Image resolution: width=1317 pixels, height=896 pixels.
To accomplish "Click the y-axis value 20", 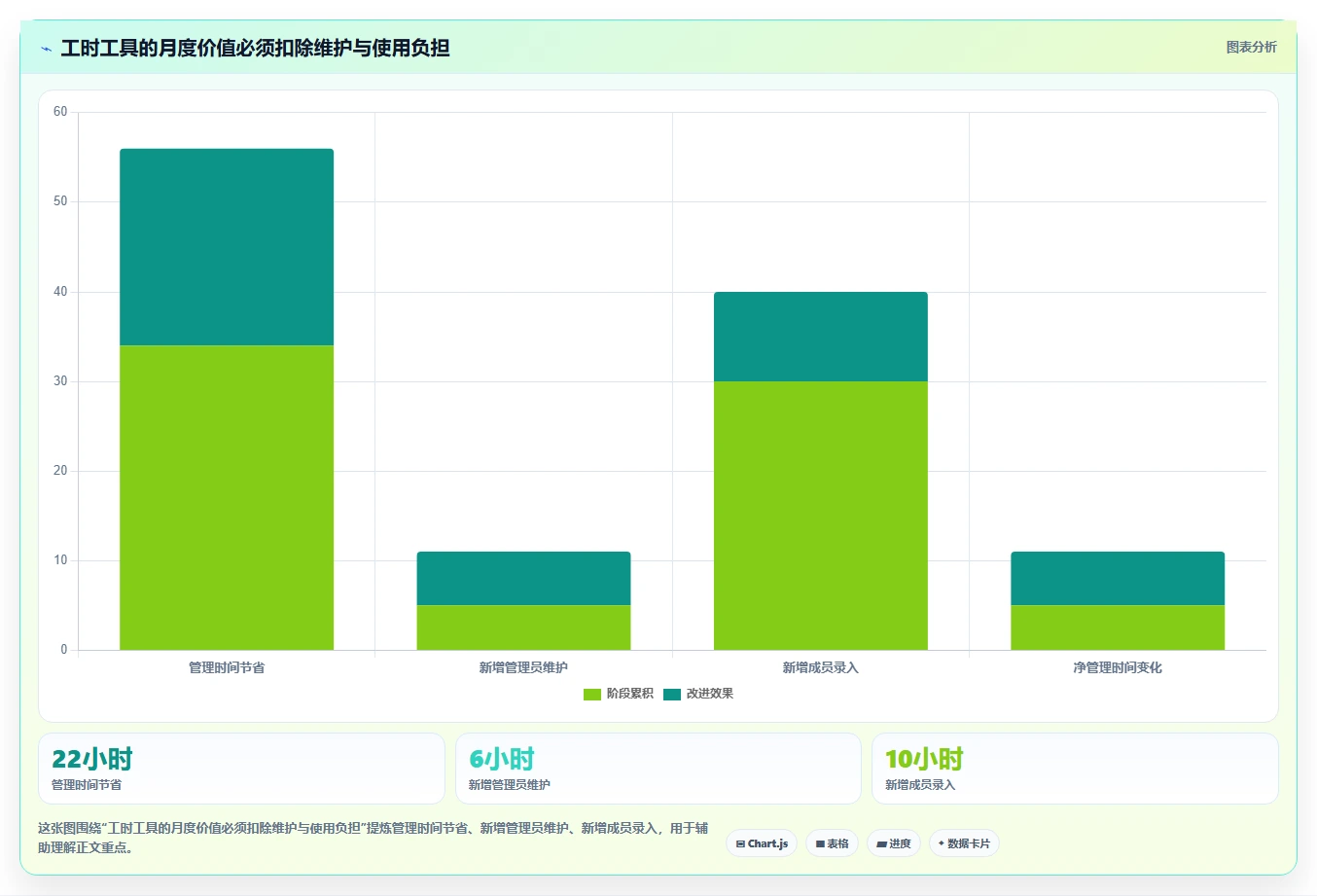I will 60,471.
